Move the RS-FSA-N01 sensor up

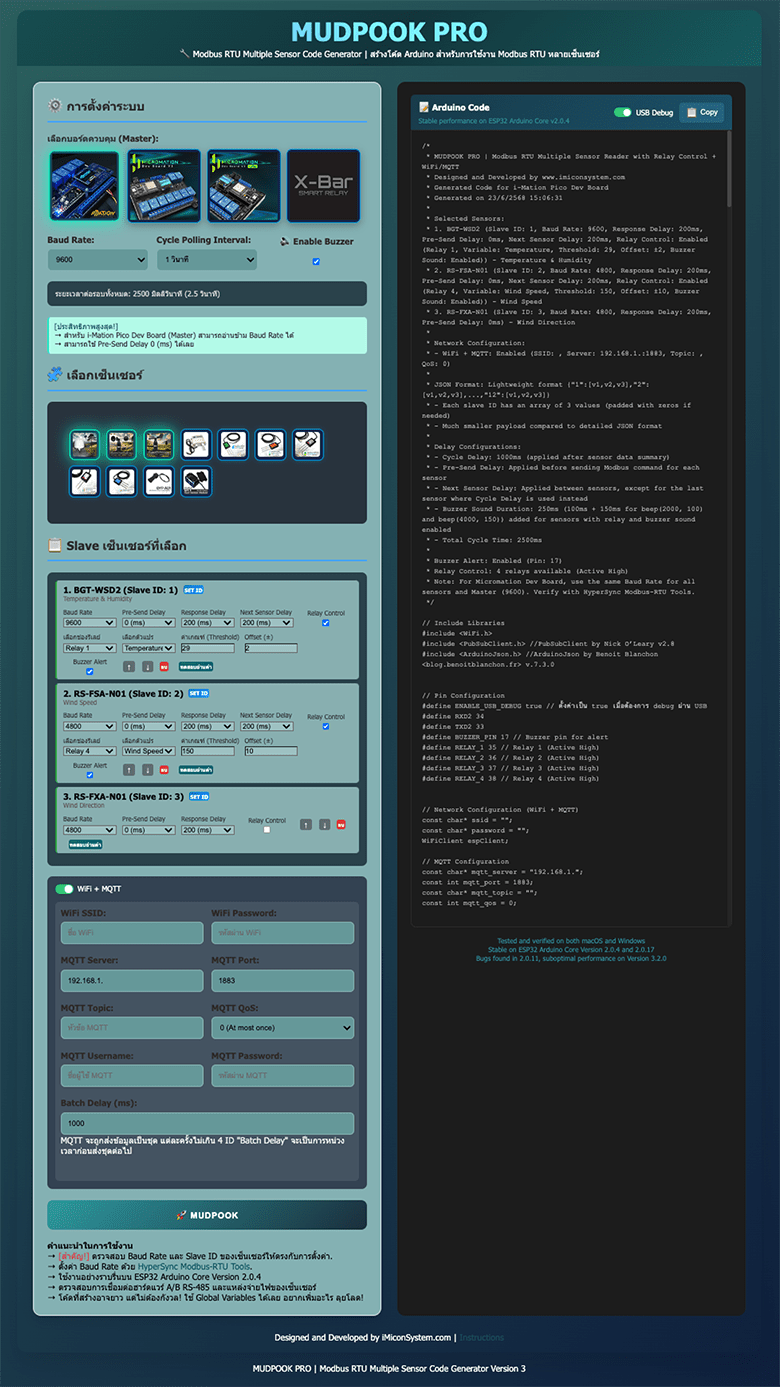coord(129,769)
